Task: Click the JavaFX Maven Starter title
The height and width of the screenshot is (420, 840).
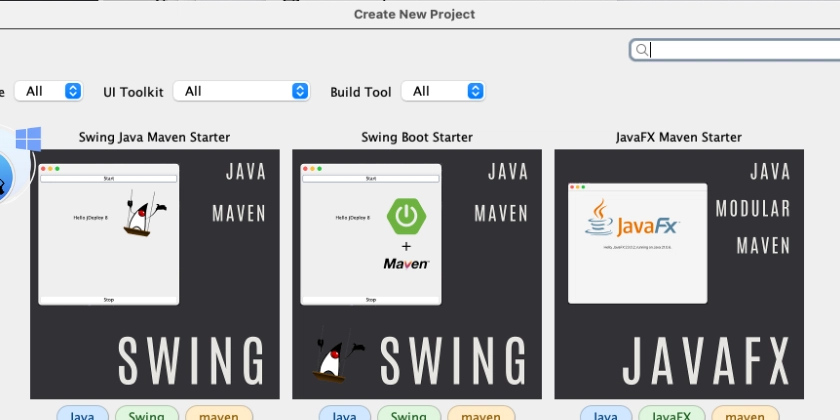Action: (x=679, y=137)
